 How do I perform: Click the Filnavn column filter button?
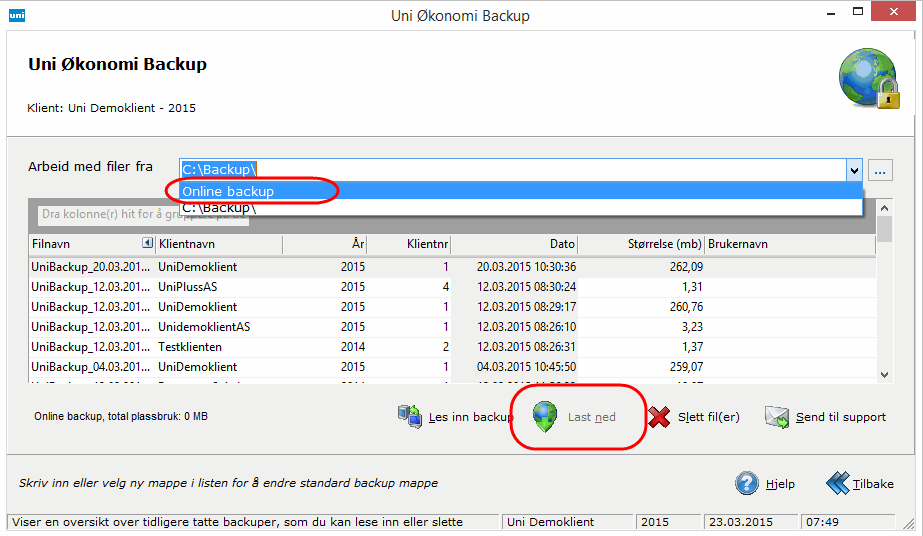pos(147,243)
